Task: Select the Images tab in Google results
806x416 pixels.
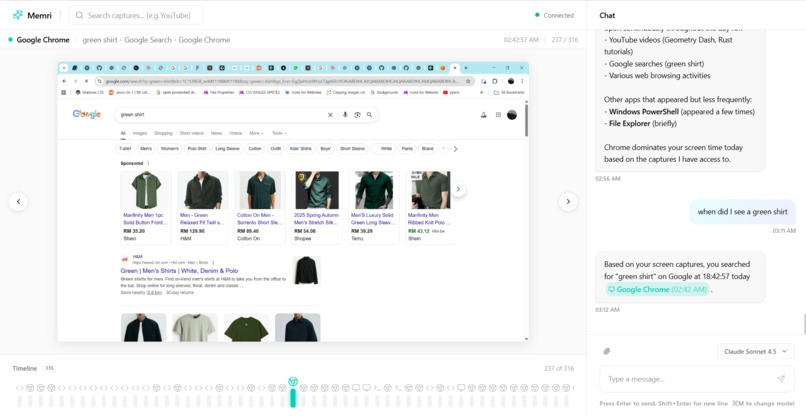Action: [x=140, y=133]
